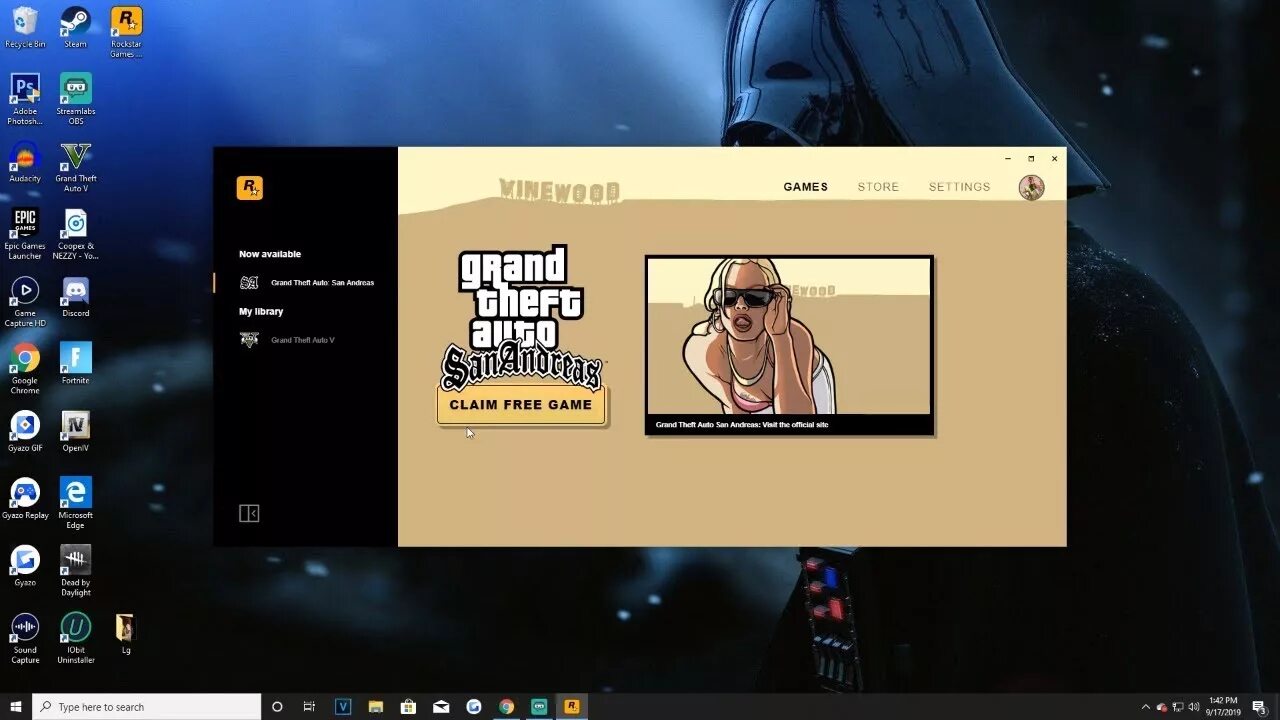Viewport: 1280px width, 720px height.
Task: Select the Game Capture HD desktop icon
Action: [25, 301]
